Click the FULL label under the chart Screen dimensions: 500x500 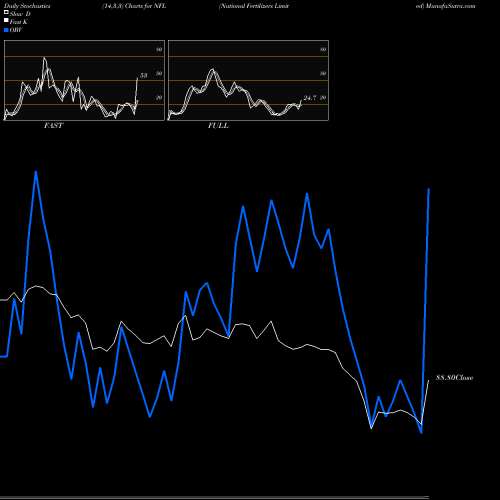coord(218,126)
